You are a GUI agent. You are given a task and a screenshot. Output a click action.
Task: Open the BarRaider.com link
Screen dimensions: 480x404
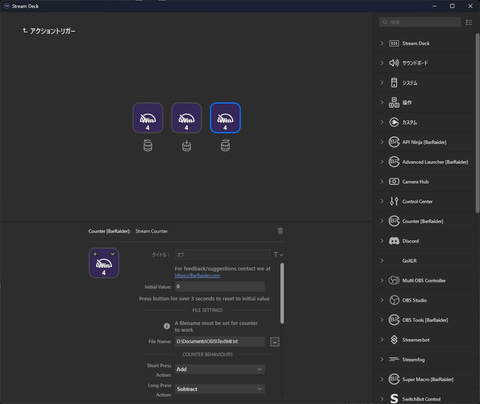click(197, 276)
